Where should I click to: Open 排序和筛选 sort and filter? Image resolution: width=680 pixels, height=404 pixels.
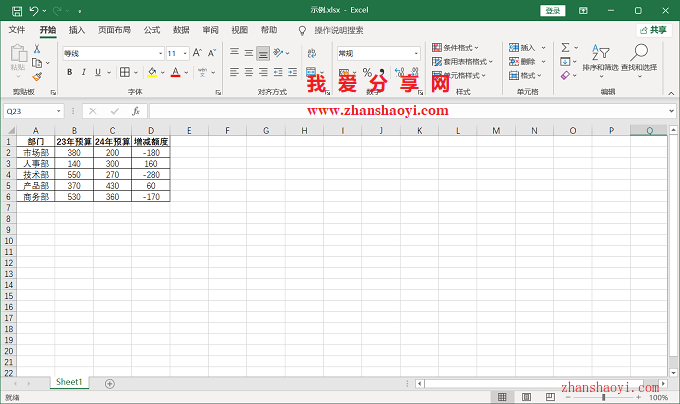coord(601,61)
